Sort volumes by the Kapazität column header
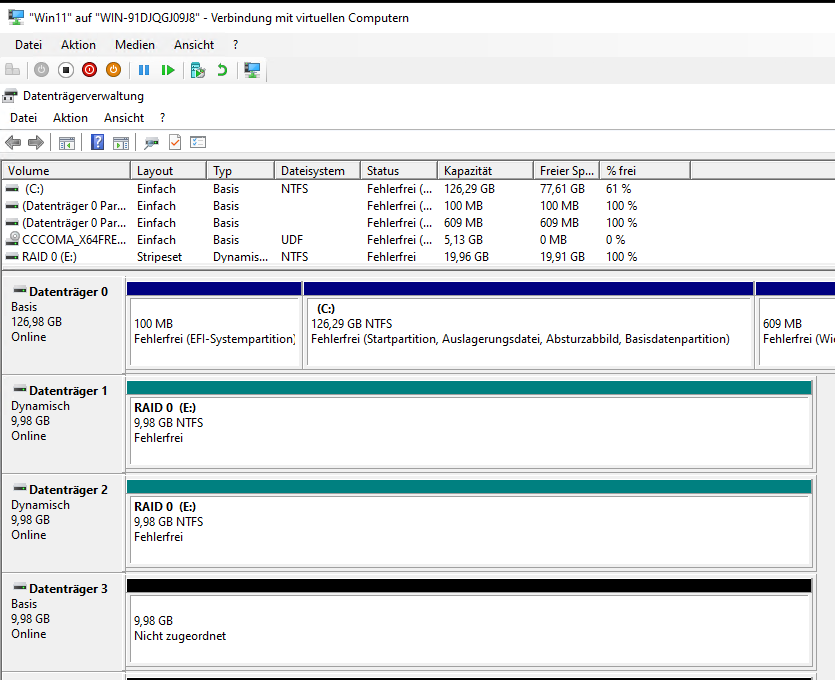 point(468,171)
